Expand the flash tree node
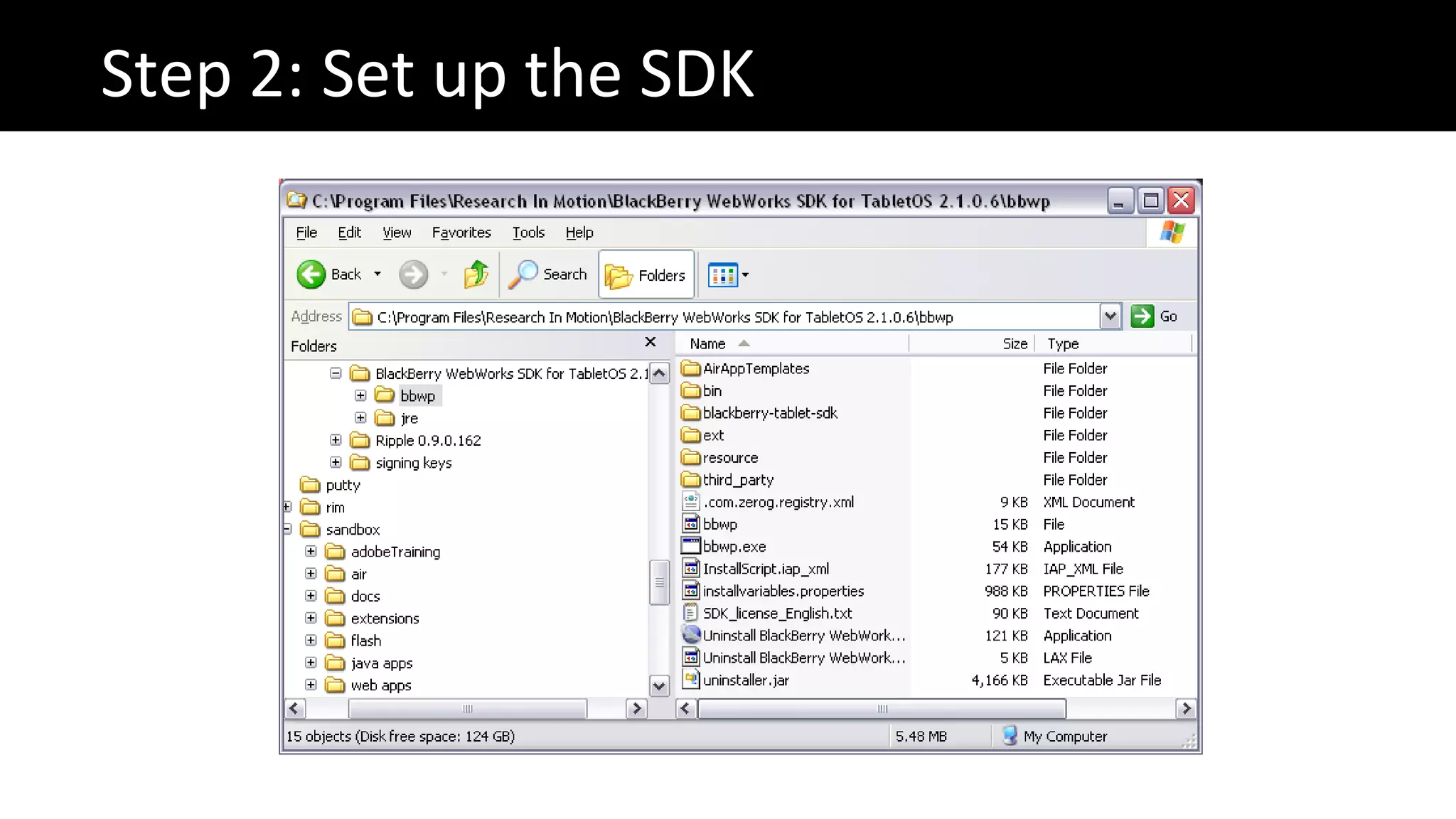Viewport: 1456px width, 819px height. click(x=311, y=640)
